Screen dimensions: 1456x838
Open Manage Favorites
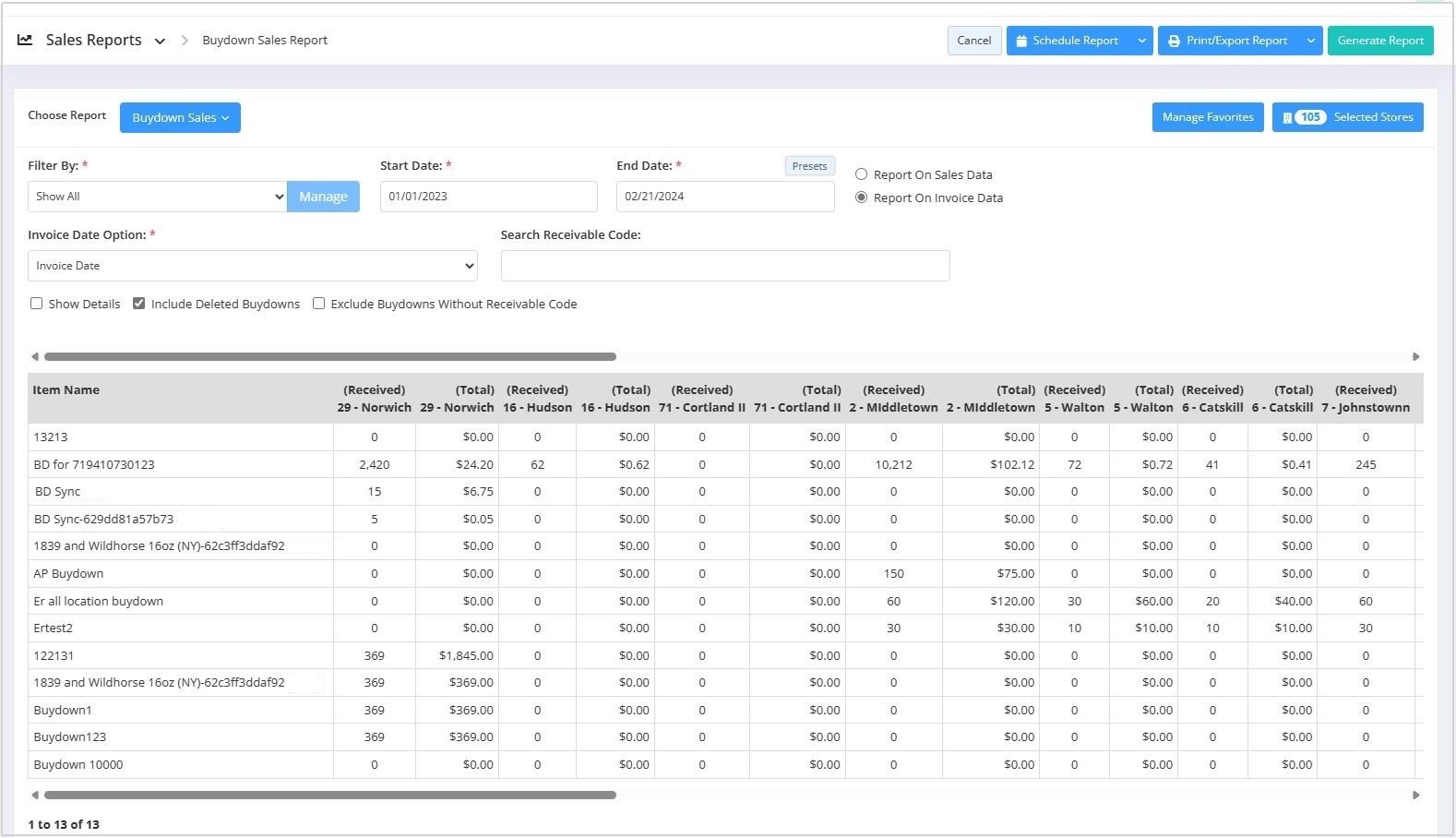(x=1208, y=117)
